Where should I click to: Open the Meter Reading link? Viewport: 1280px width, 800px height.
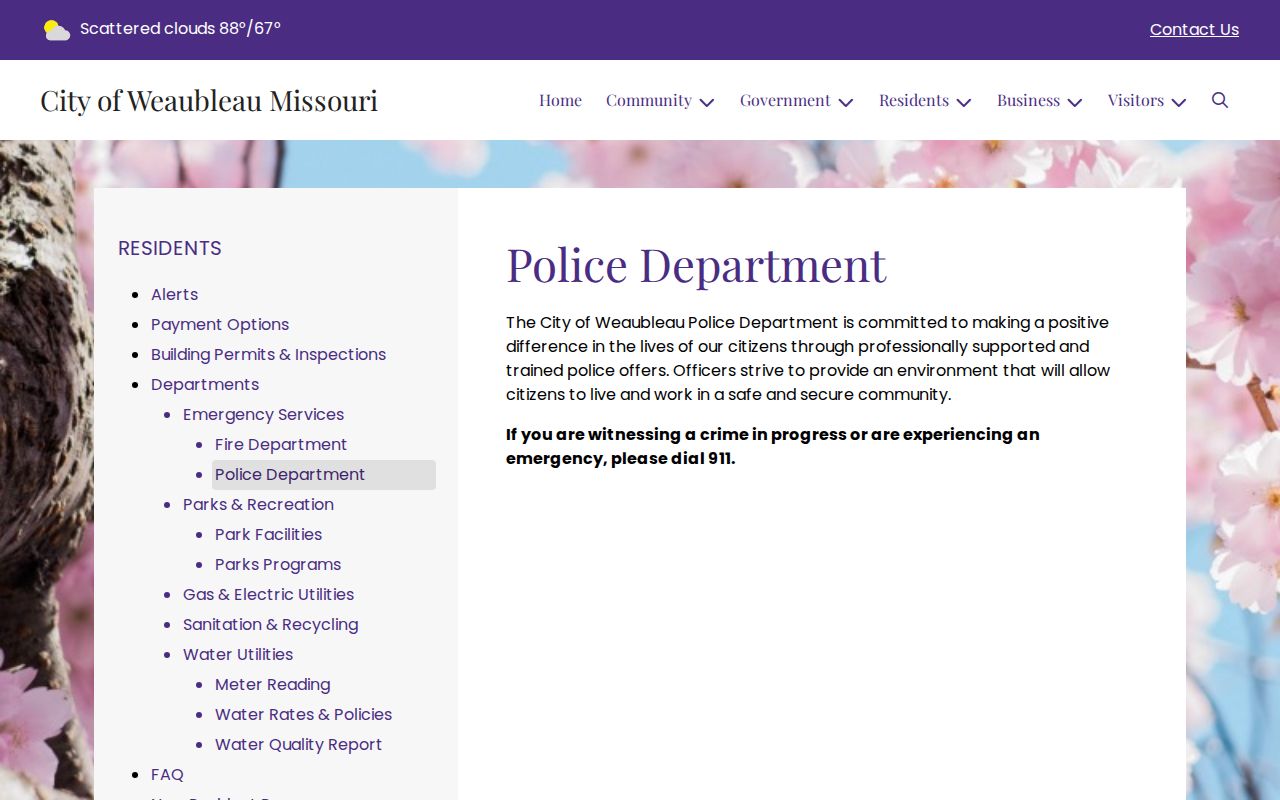coord(272,684)
